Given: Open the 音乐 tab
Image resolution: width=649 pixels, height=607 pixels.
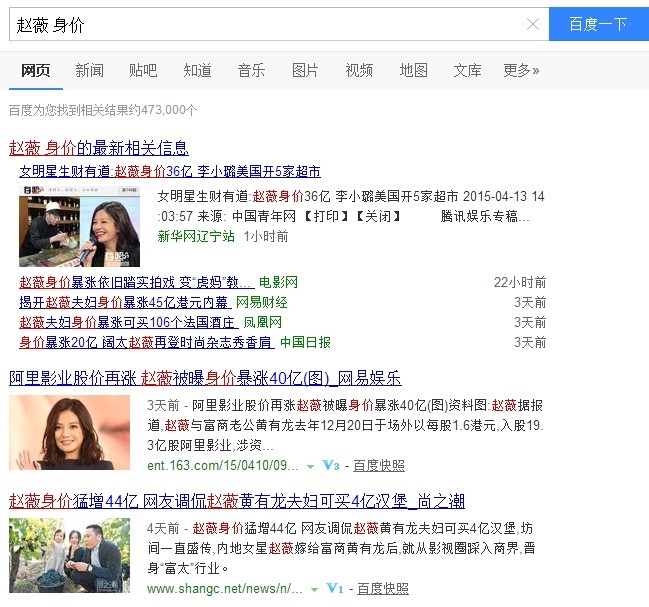Looking at the screenshot, I should pyautogui.click(x=251, y=70).
